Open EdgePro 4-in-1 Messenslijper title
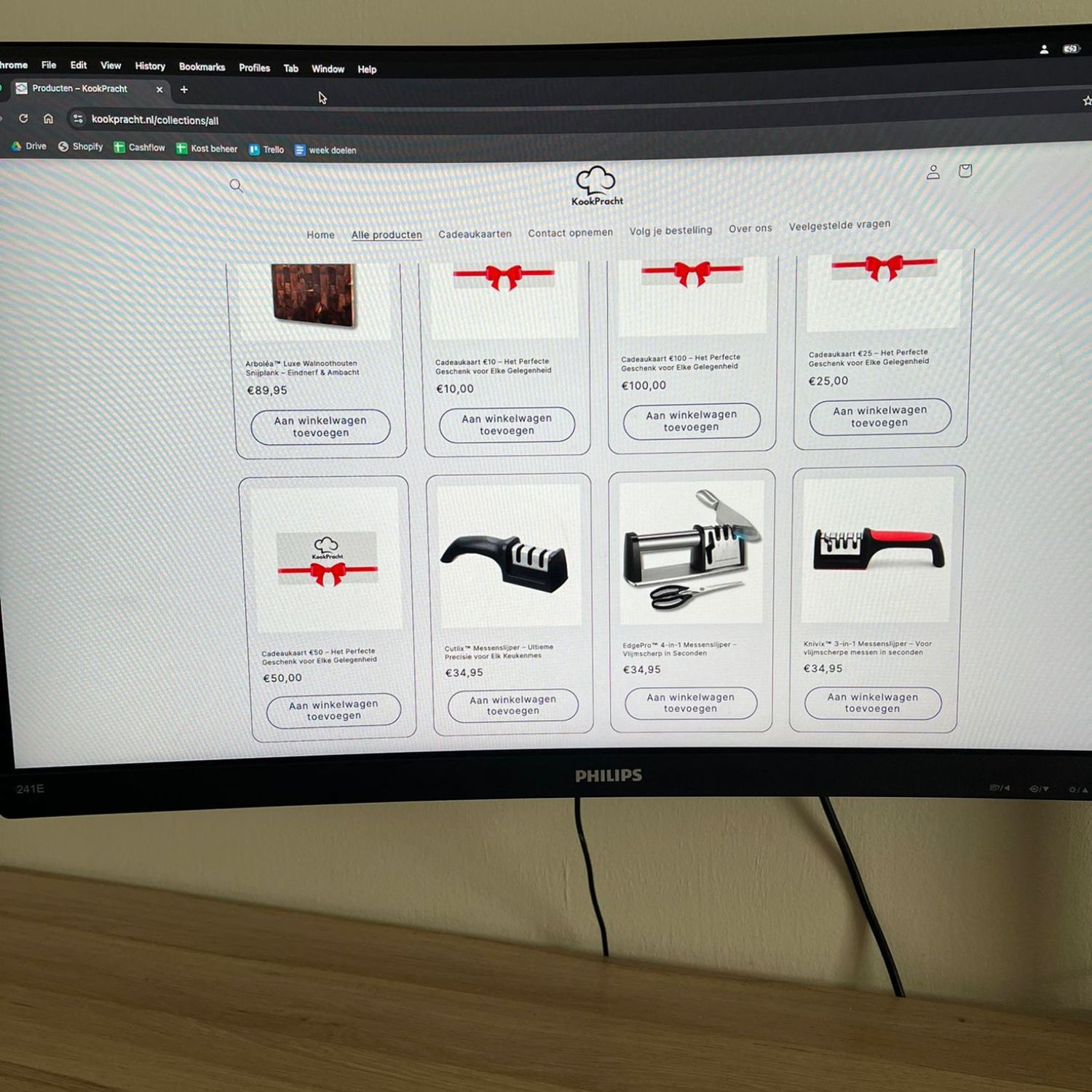This screenshot has width=1092, height=1092. pos(679,649)
